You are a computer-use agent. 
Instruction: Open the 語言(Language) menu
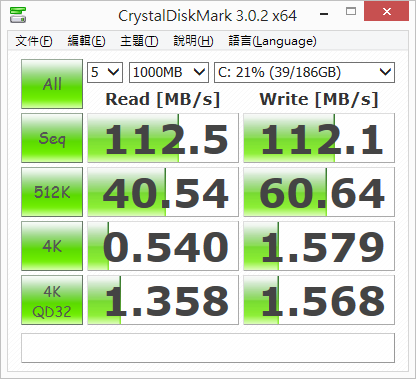pyautogui.click(x=272, y=41)
